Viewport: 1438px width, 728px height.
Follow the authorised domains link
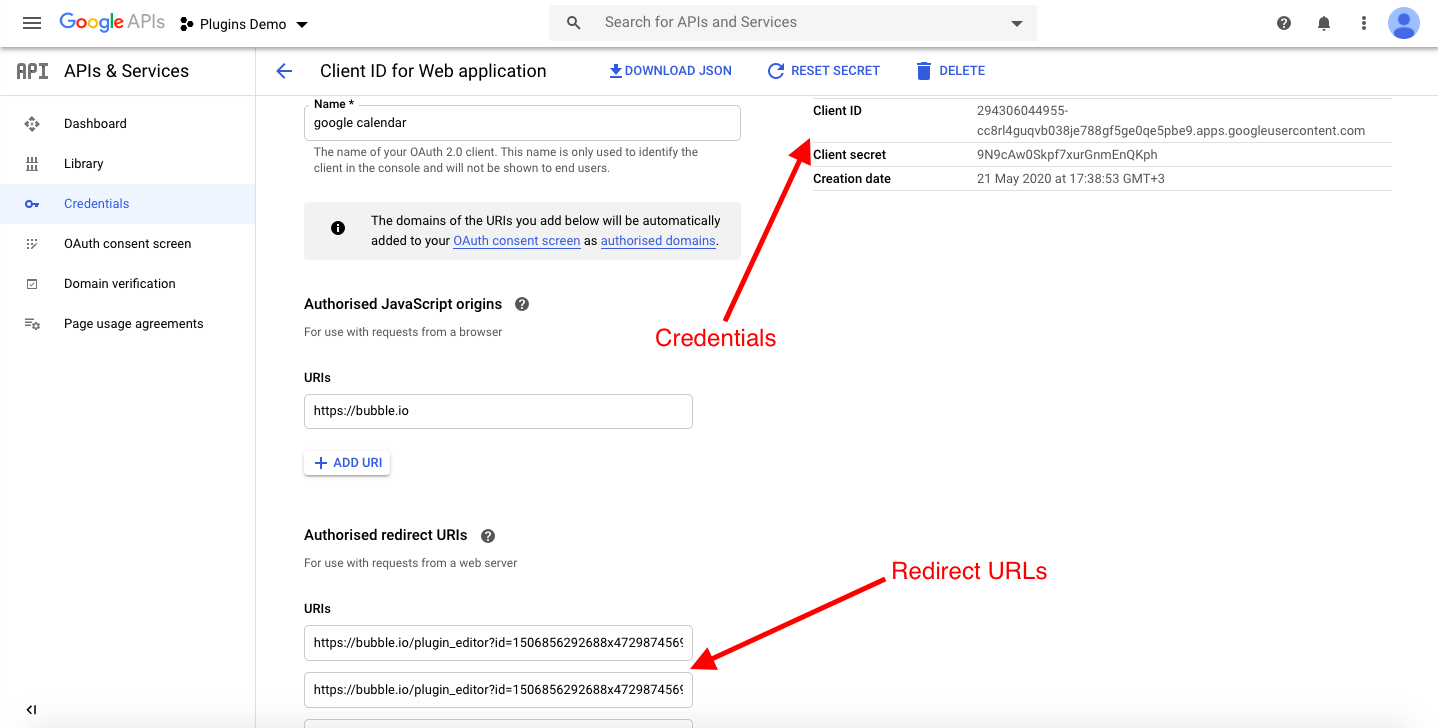pos(658,241)
